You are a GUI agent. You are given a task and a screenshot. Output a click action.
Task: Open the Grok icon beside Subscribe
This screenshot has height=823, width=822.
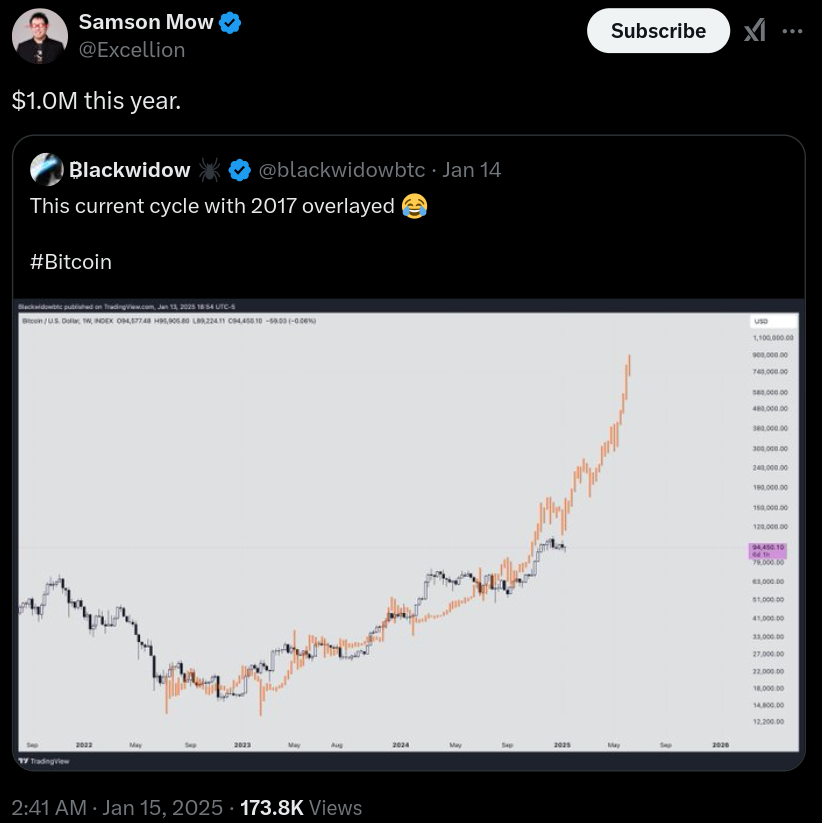click(x=754, y=31)
